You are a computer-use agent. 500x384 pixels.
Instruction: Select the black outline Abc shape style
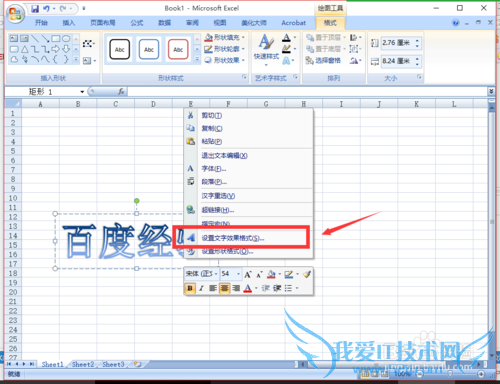pyautogui.click(x=119, y=49)
